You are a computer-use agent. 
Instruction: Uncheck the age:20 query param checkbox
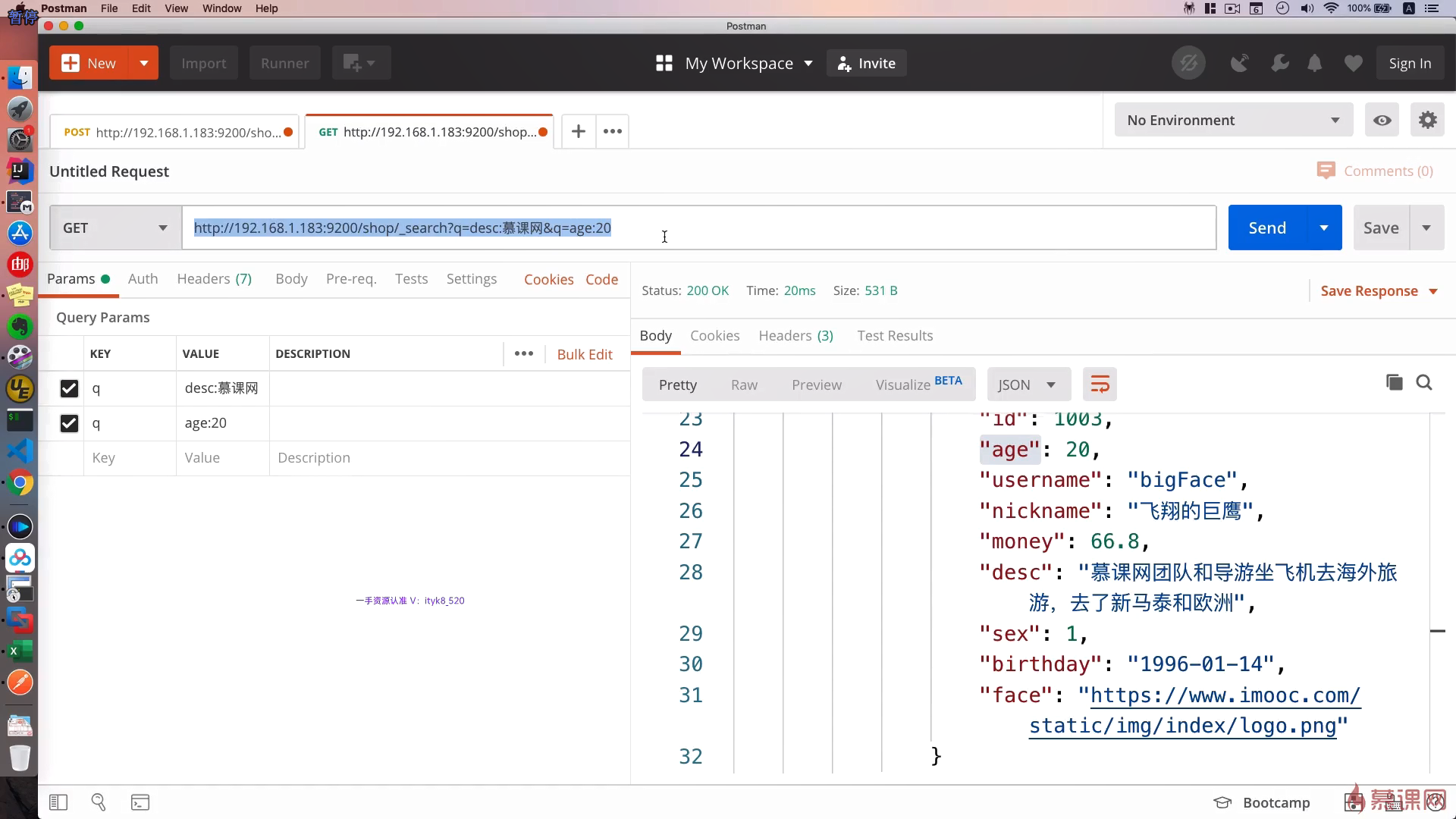tap(69, 423)
